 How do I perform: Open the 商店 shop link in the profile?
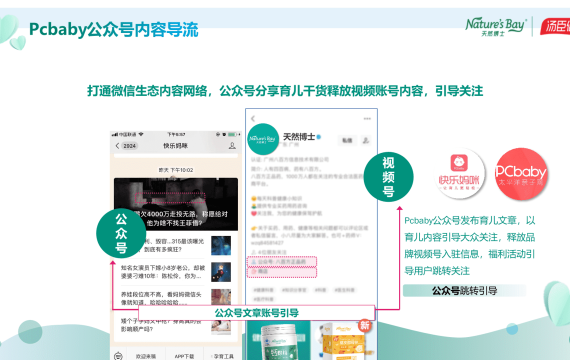(282, 272)
